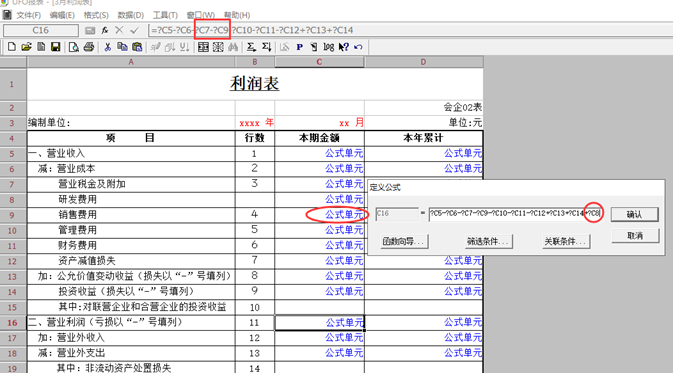673x373 pixels.
Task: Open the 数据(D) menu
Action: coord(130,15)
